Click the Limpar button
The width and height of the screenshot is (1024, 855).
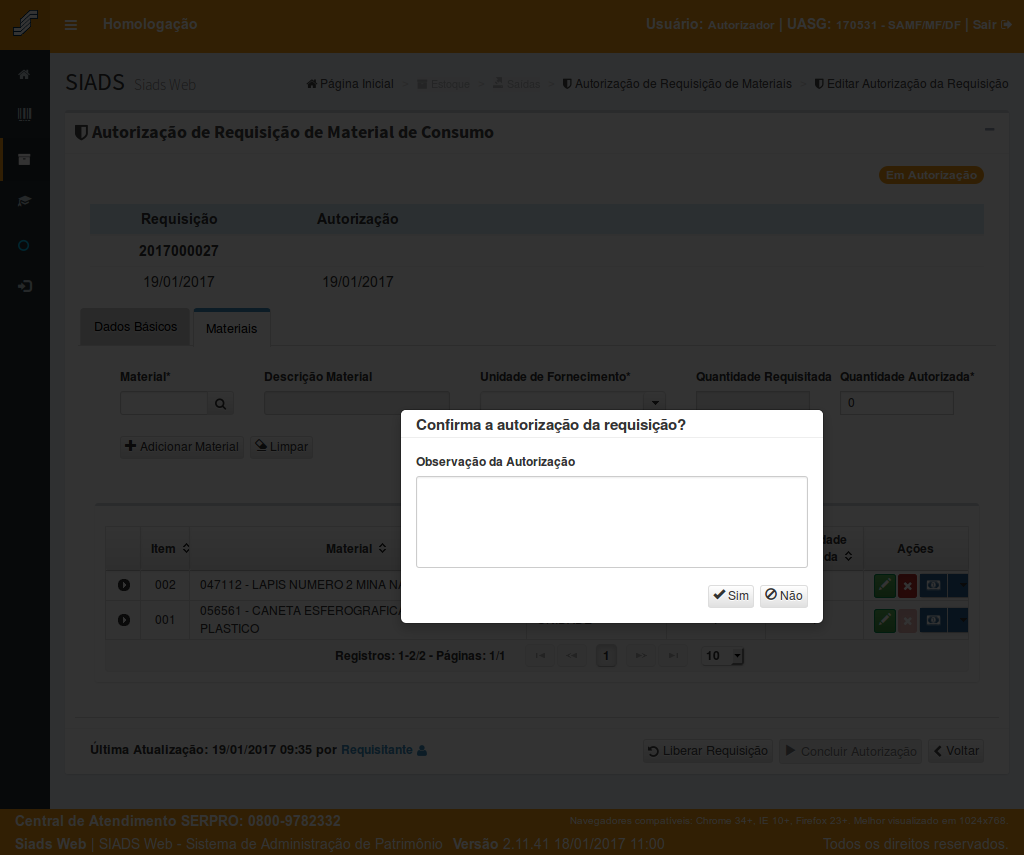coord(281,447)
